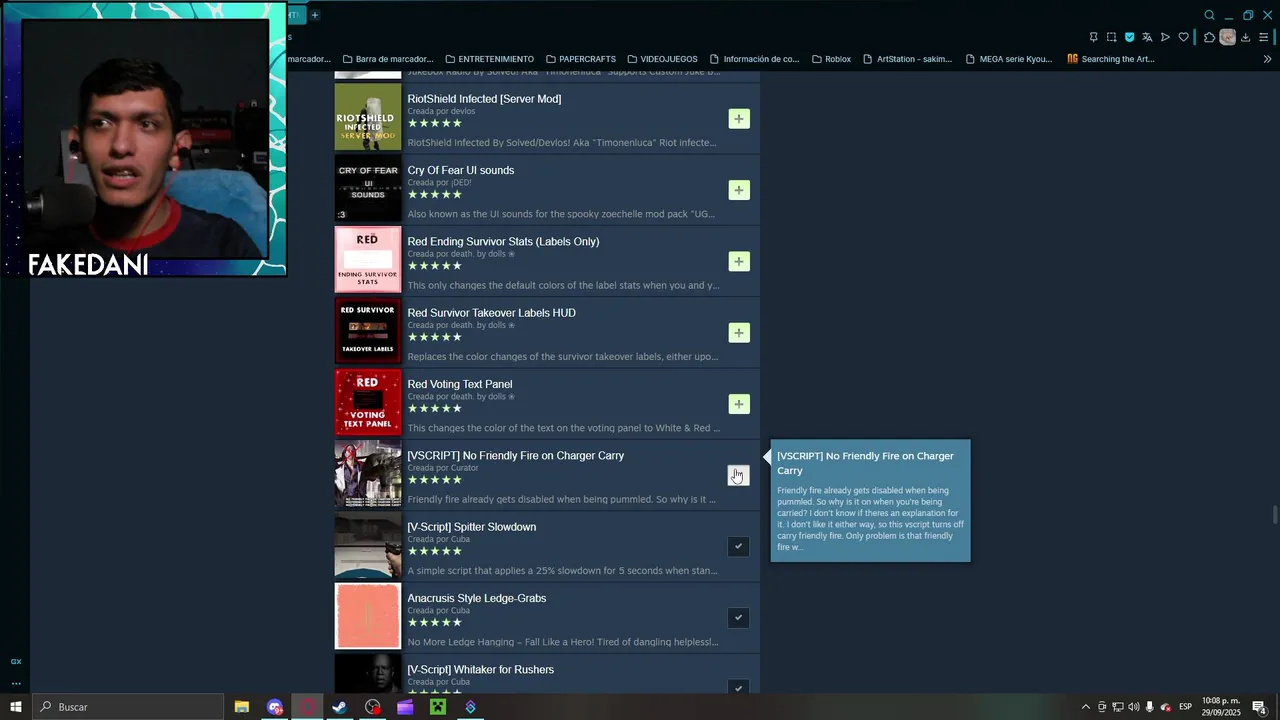Click Buscar taskbar search box
This screenshot has height=720, width=1280.
coord(128,707)
